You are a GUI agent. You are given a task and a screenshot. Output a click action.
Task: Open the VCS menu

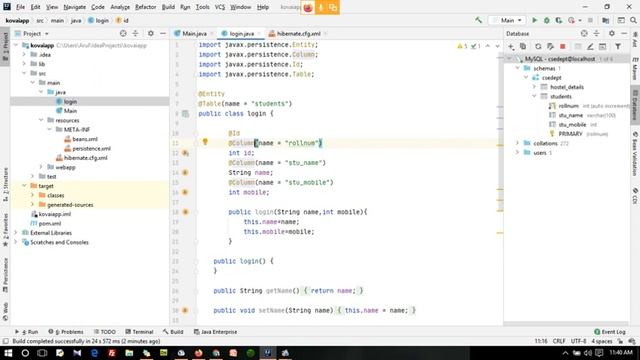coord(220,7)
